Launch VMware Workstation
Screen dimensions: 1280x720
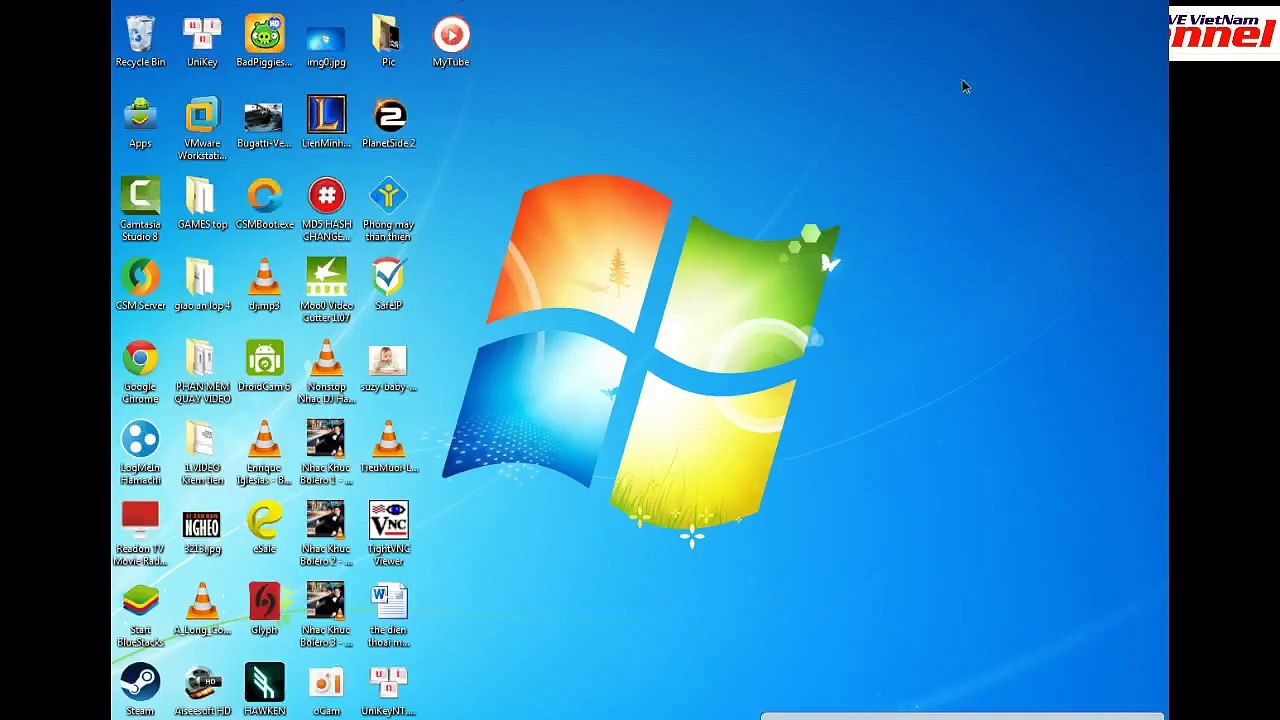coord(202,128)
